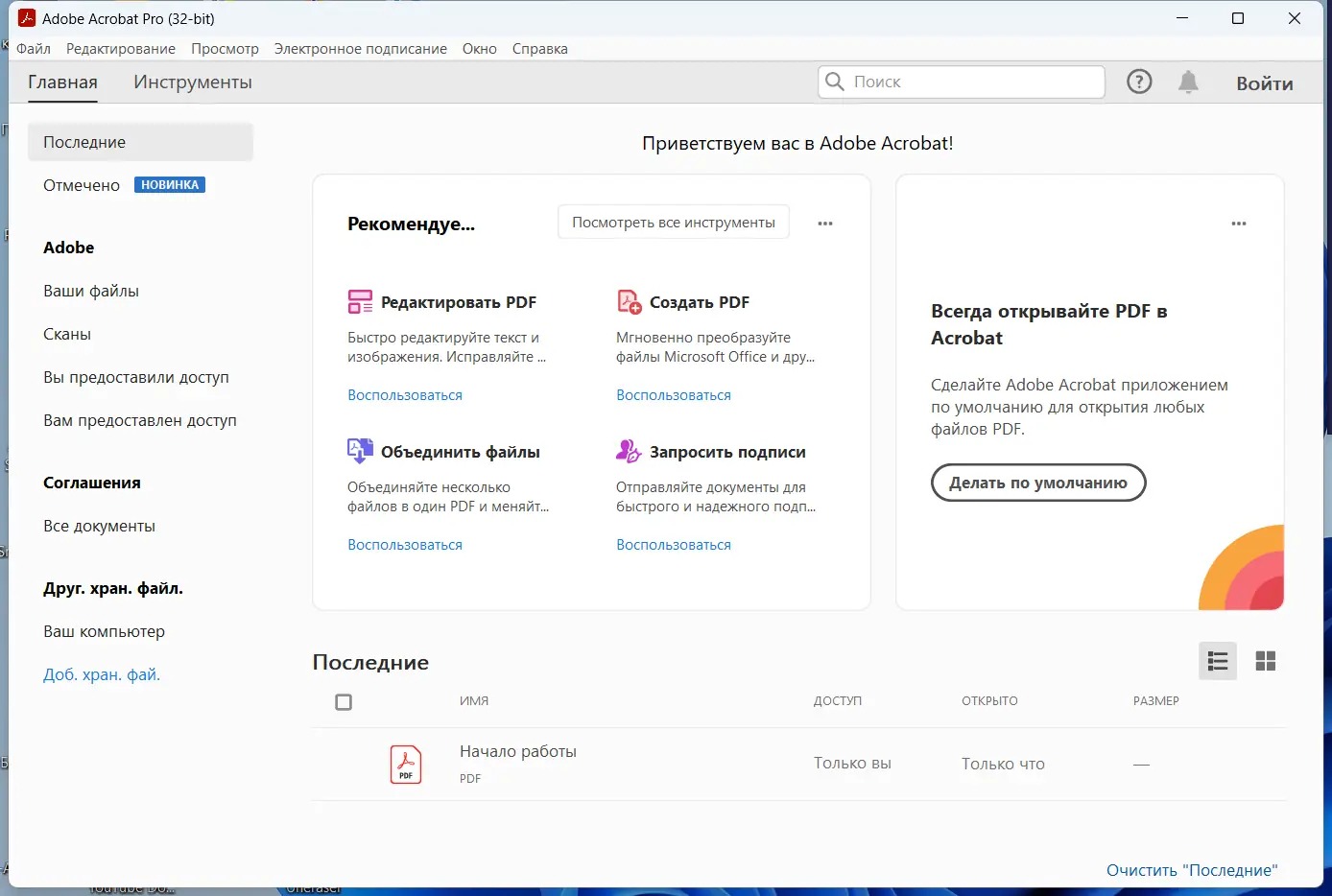Image resolution: width=1332 pixels, height=896 pixels.
Task: Switch recent files to list view
Action: pyautogui.click(x=1218, y=661)
